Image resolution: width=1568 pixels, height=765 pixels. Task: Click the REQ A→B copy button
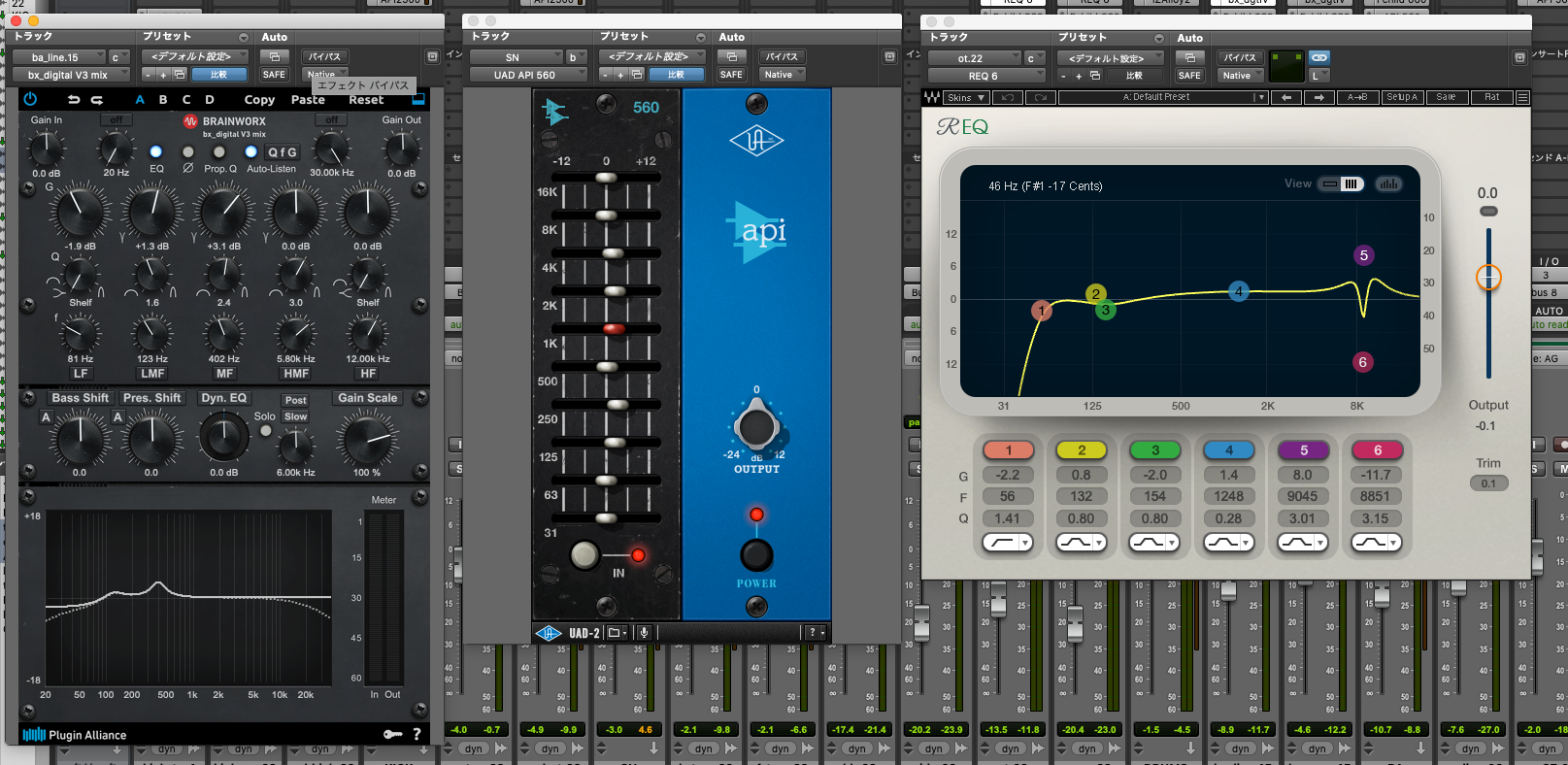[1357, 97]
